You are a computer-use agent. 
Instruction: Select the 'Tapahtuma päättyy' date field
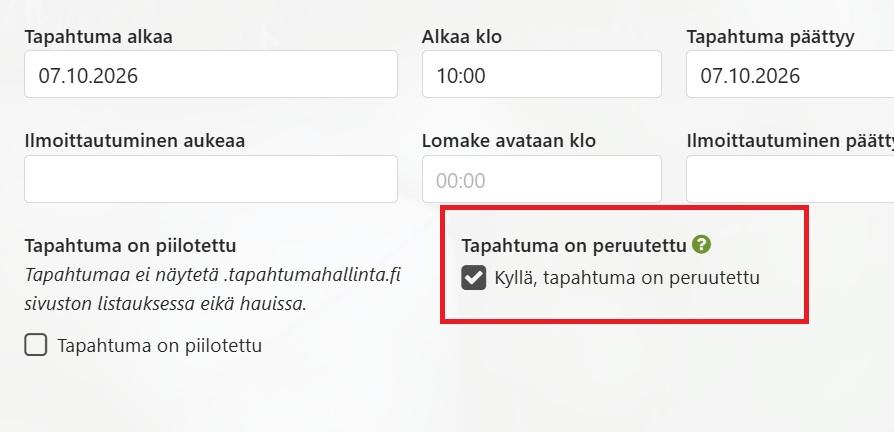click(x=790, y=75)
